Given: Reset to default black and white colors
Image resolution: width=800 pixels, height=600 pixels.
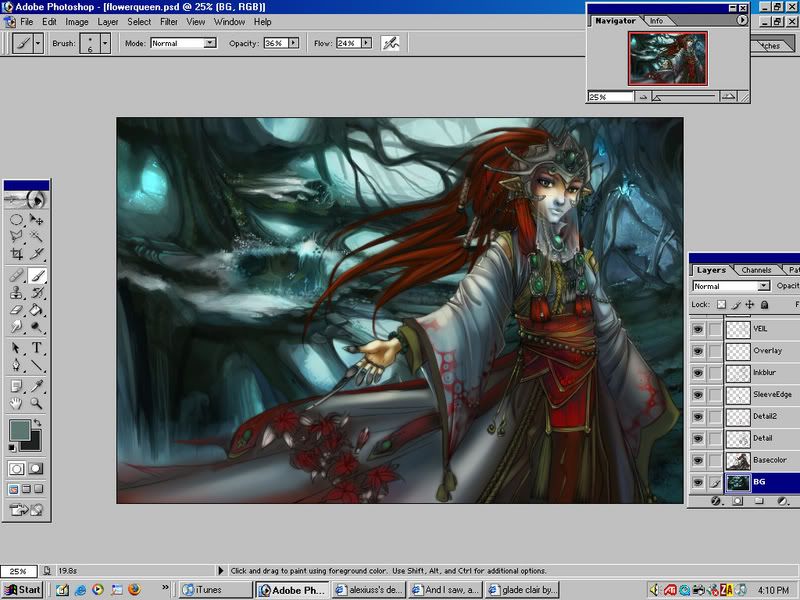Looking at the screenshot, I should [x=12, y=448].
